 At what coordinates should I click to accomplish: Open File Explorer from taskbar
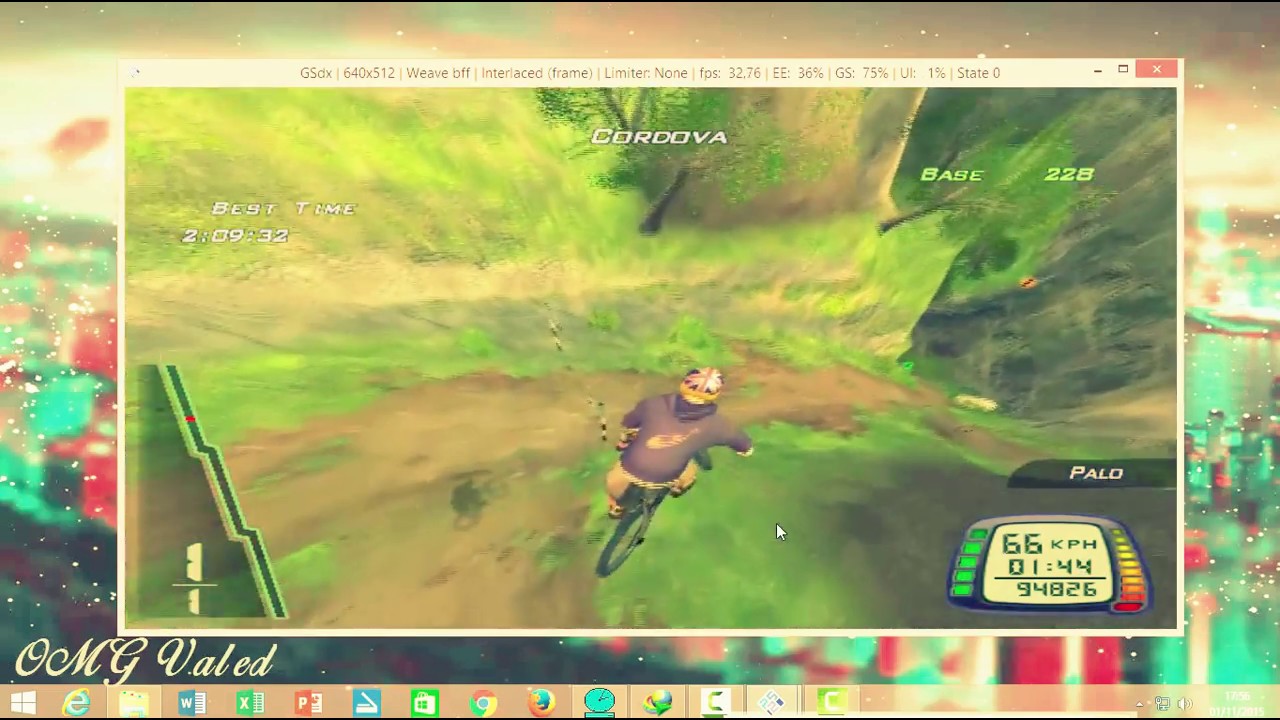[134, 703]
